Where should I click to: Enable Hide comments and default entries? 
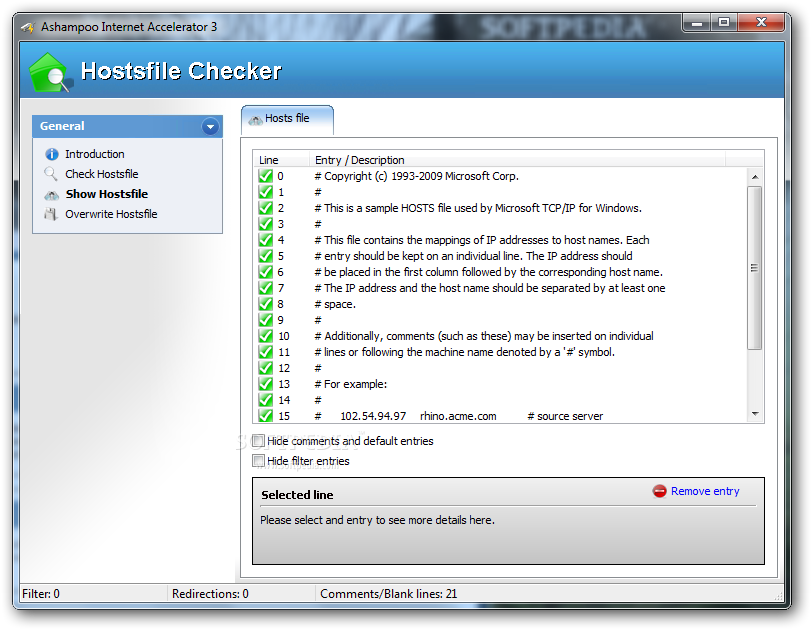tap(258, 441)
